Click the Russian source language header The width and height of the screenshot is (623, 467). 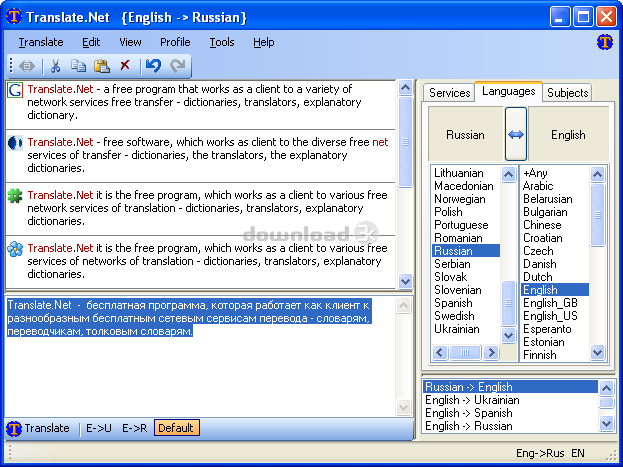click(x=466, y=134)
